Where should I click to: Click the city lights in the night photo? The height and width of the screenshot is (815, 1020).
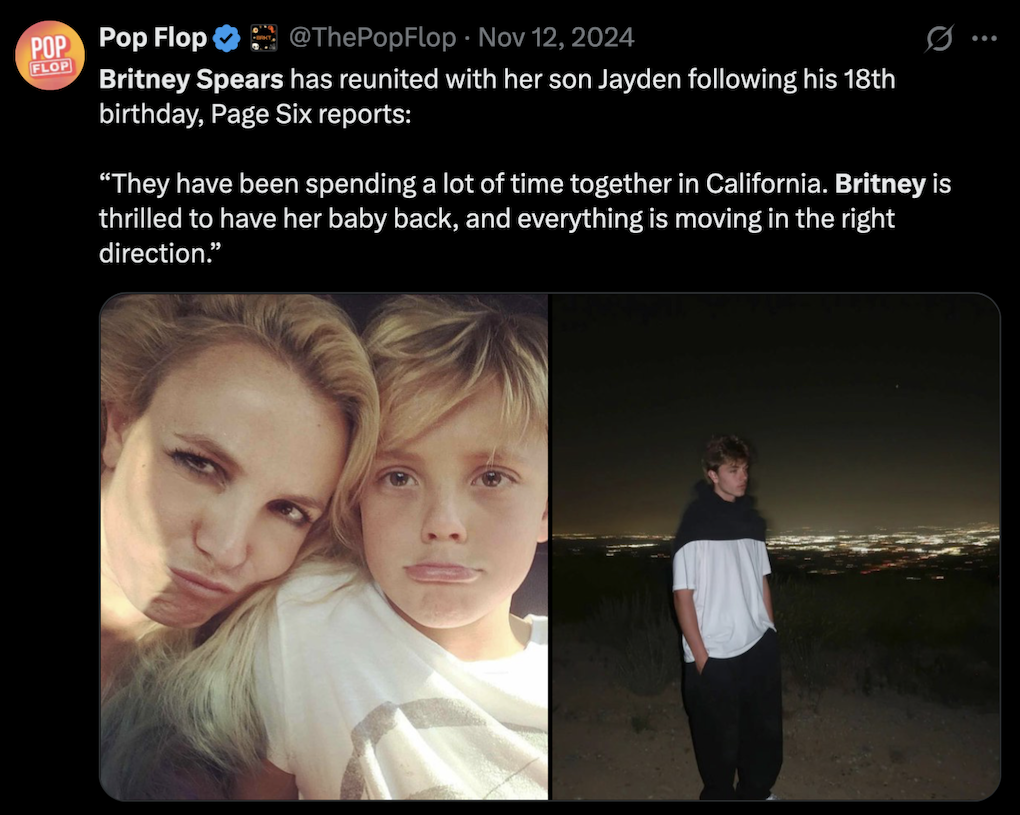(x=880, y=545)
